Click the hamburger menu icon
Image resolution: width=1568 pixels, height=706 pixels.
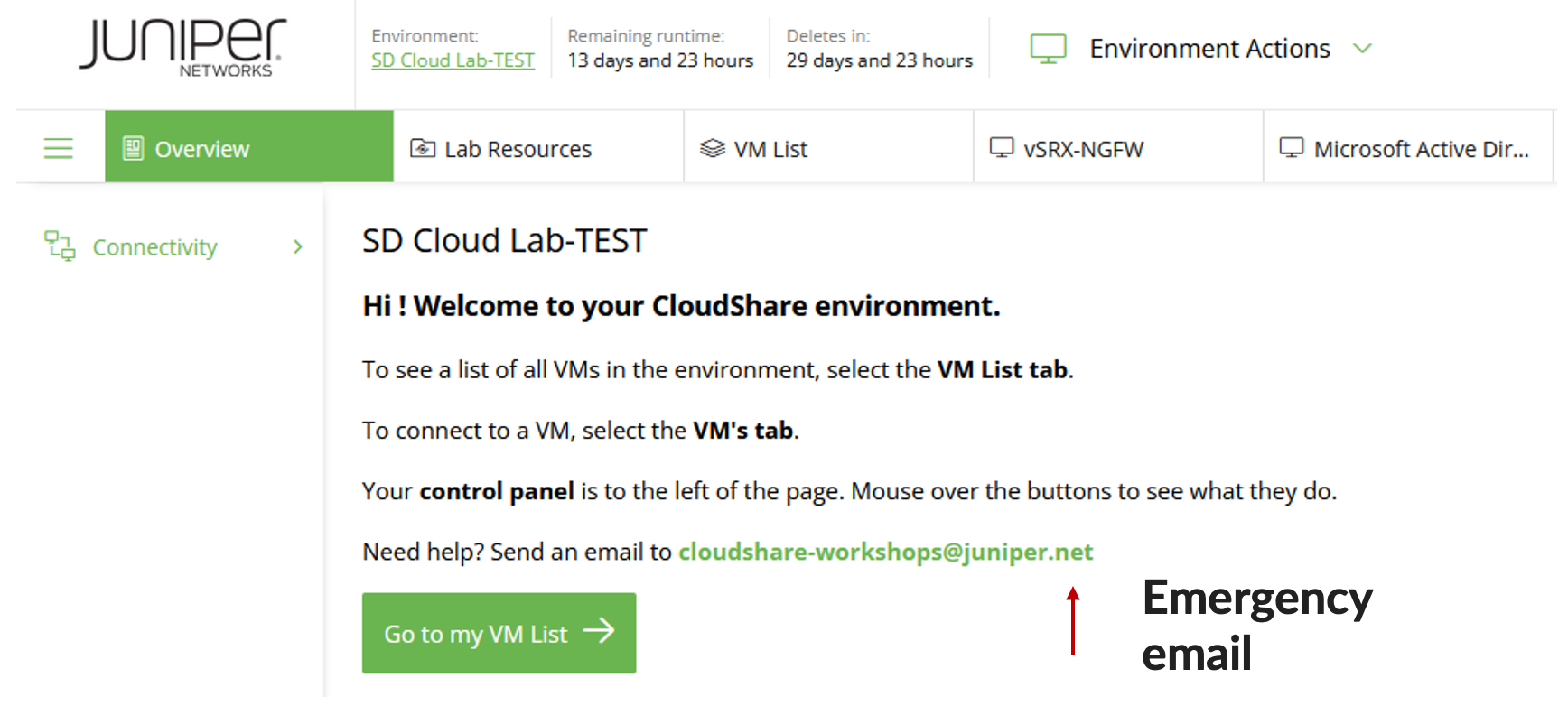(x=59, y=148)
